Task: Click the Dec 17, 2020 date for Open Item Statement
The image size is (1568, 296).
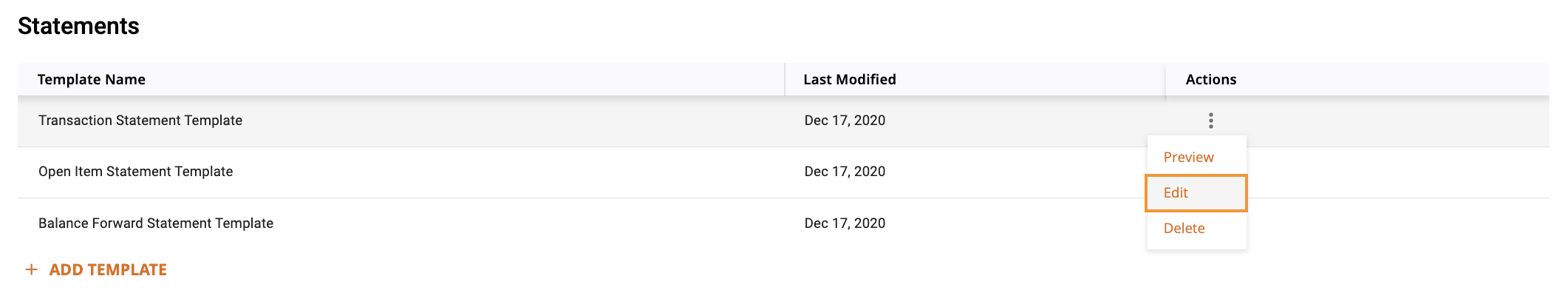Action: pyautogui.click(x=845, y=172)
